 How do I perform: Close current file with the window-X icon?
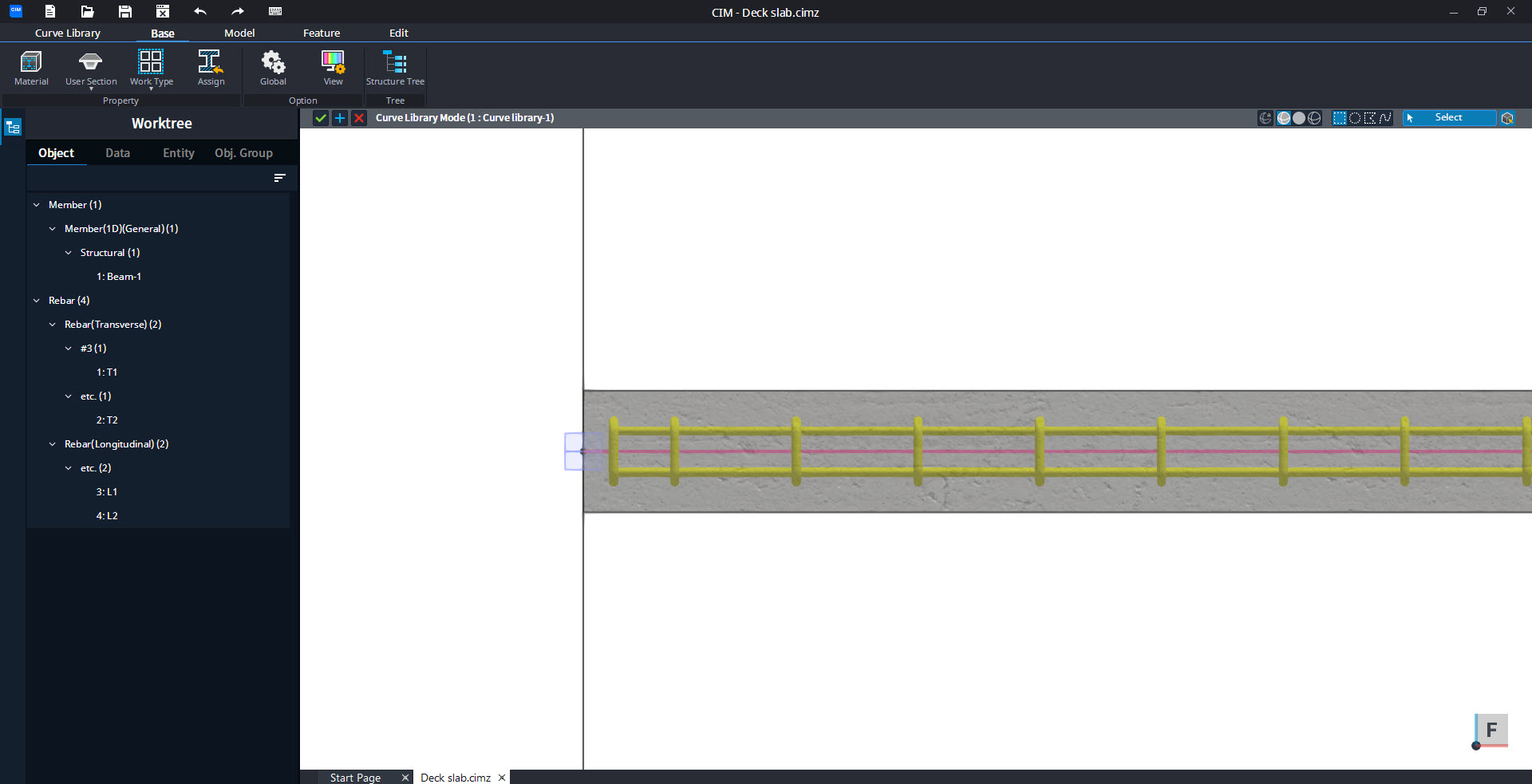tap(163, 11)
